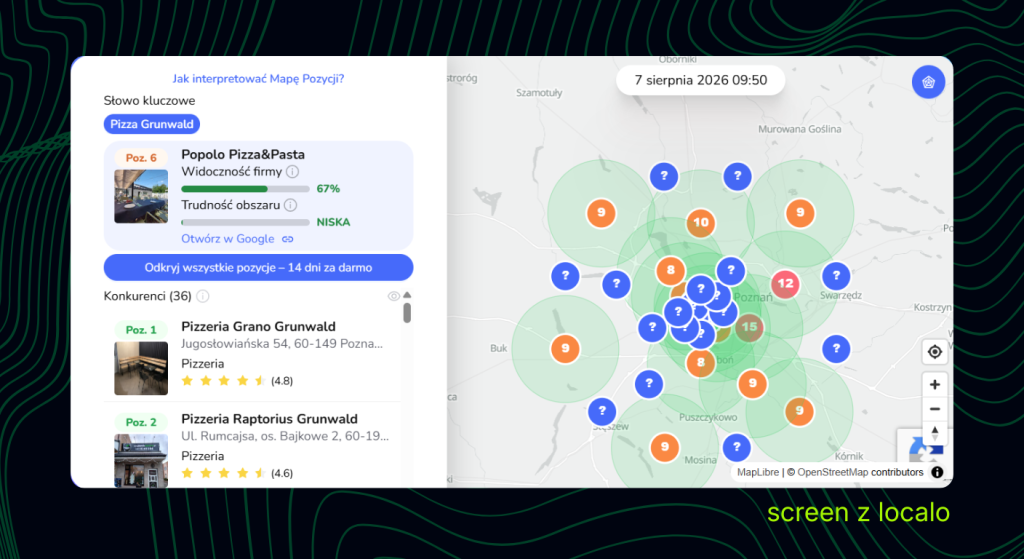The image size is (1024, 559).
Task: Click the blue pentagon map layer button
Action: tap(928, 82)
